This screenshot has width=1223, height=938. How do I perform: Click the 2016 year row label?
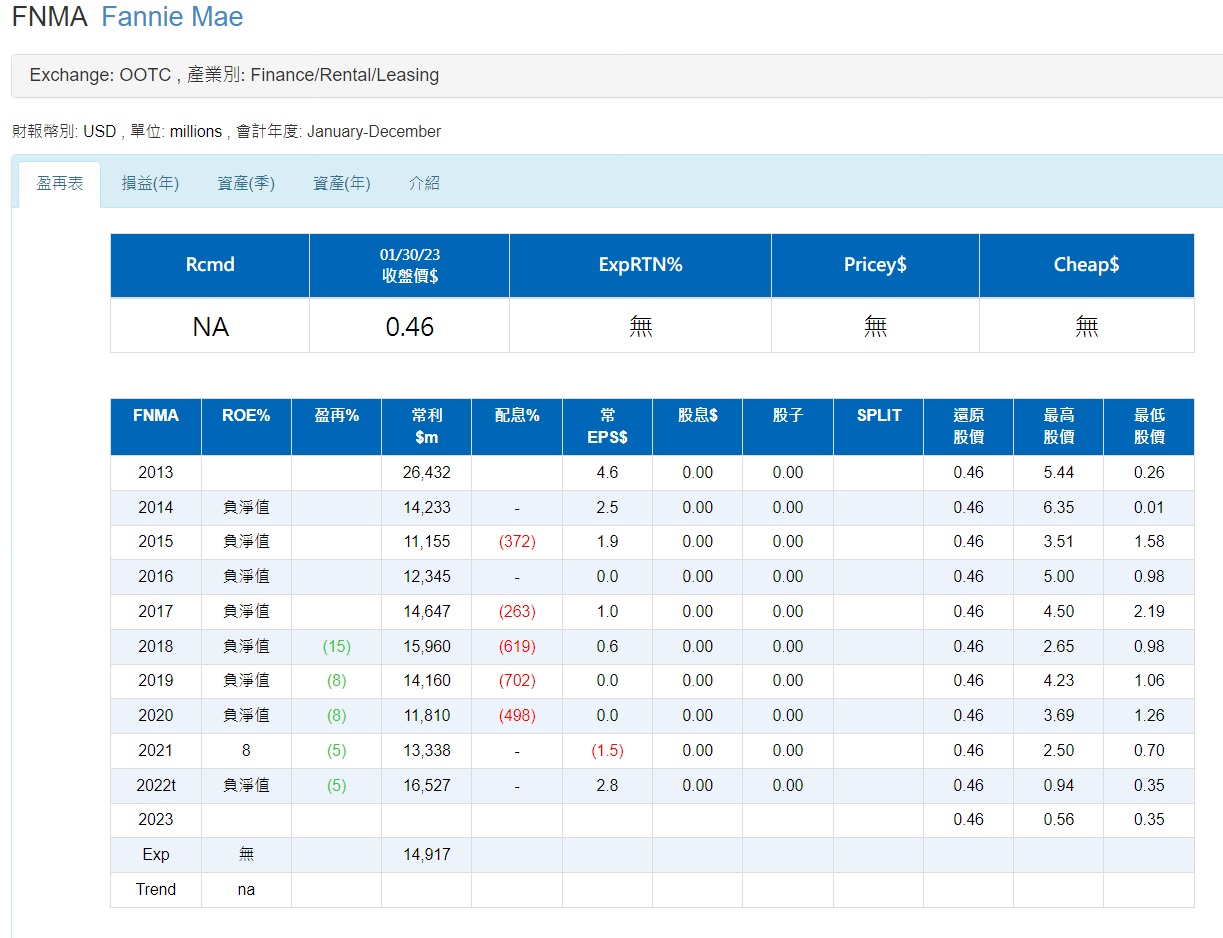tap(156, 577)
